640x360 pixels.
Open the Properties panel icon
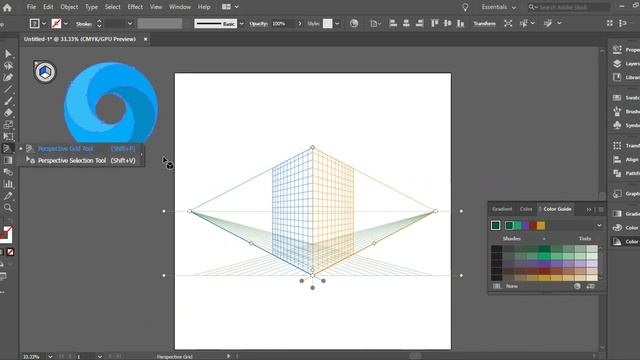click(617, 49)
